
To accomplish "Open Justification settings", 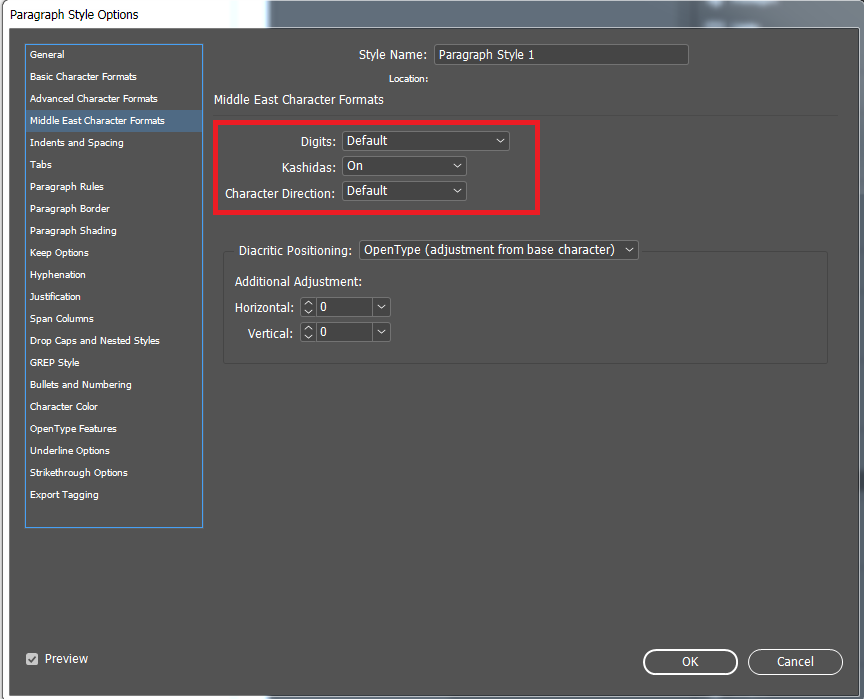I will pyautogui.click(x=114, y=297).
